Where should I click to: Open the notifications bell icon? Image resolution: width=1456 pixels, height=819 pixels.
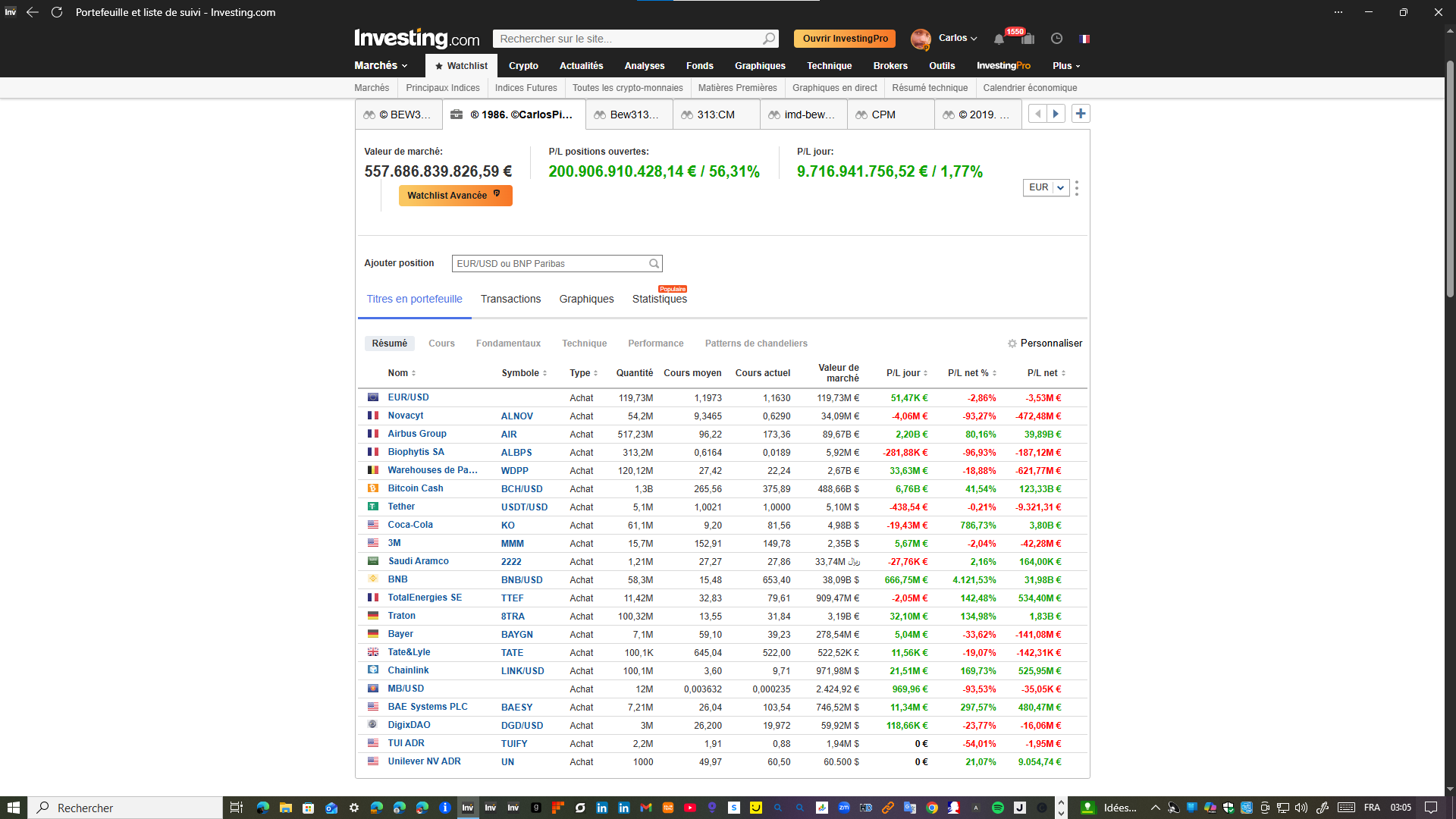tap(999, 39)
